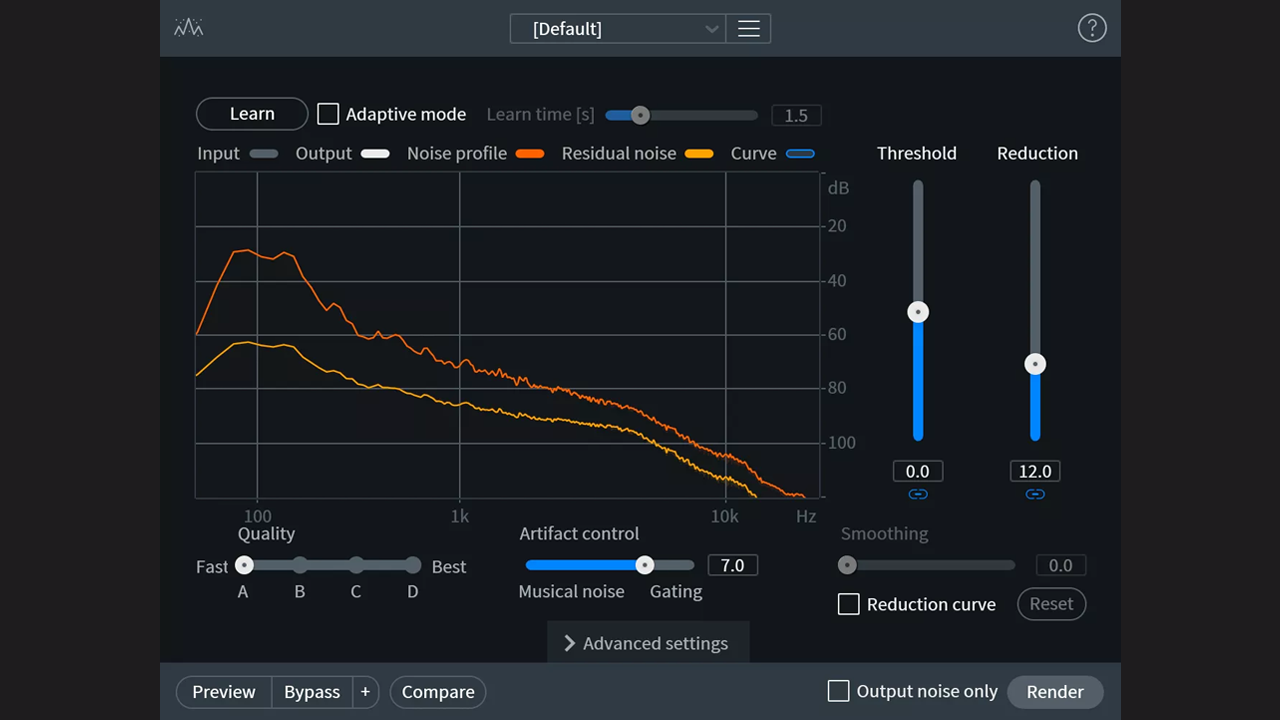Click the blue Curve legend swatch
1280x720 pixels.
(x=801, y=153)
